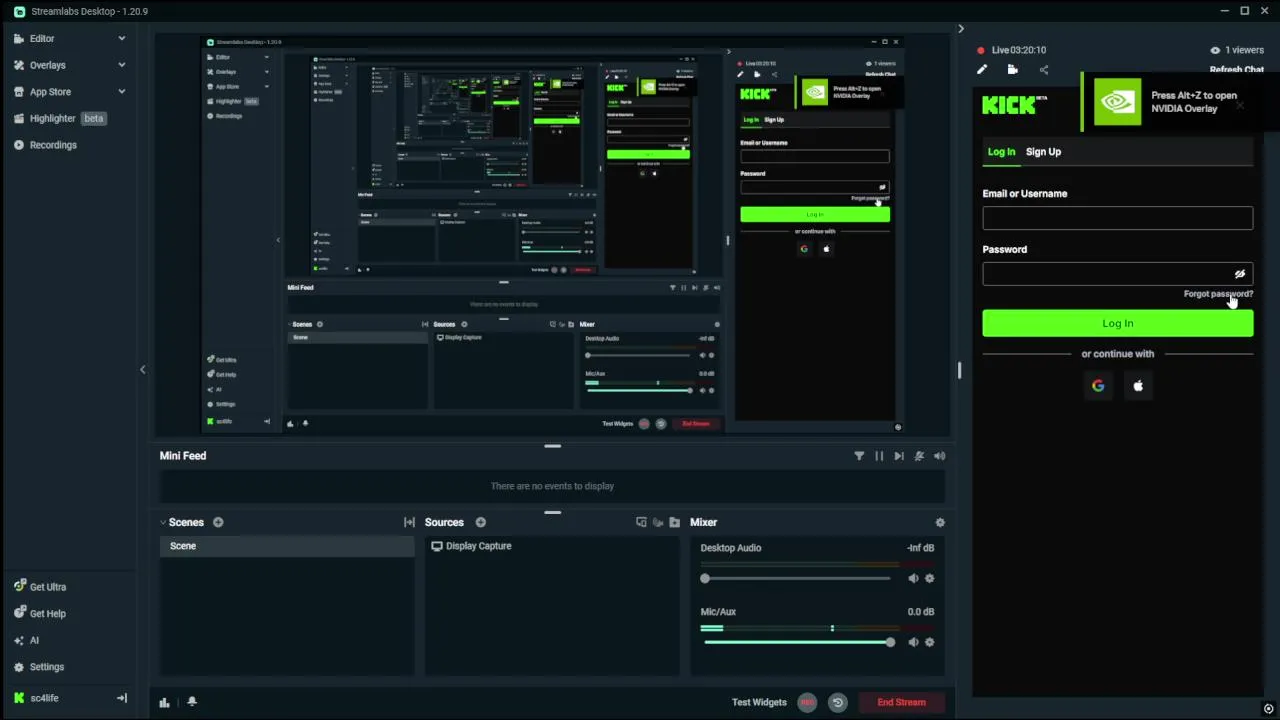Toggle the replay buffer button
This screenshot has height=720, width=1280.
click(x=838, y=702)
